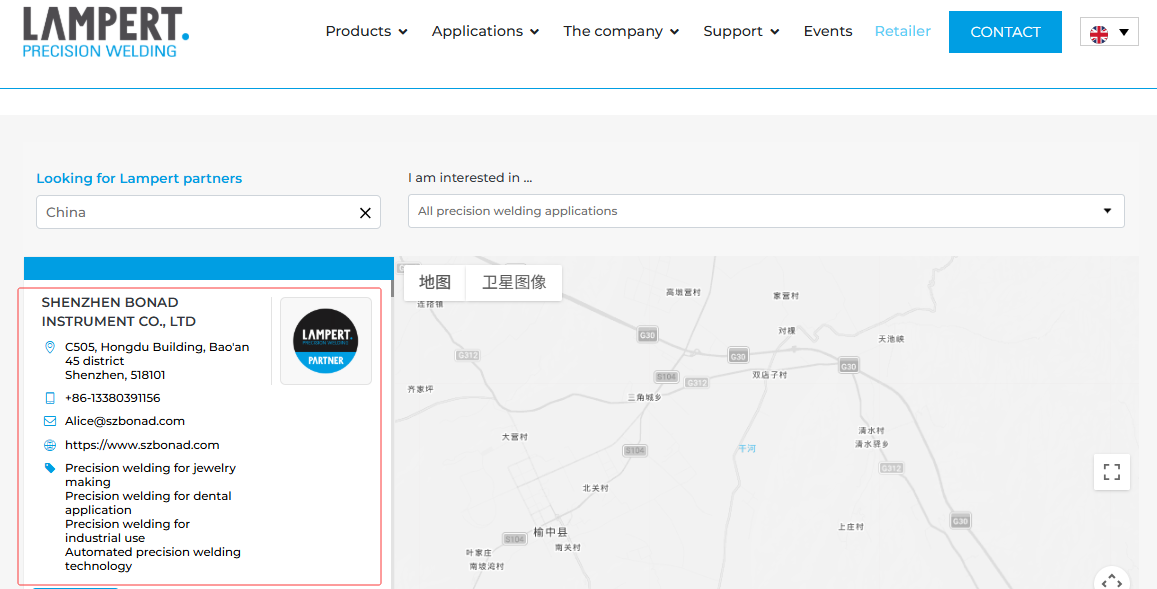This screenshot has width=1157, height=589.
Task: Open the https://www.szbonad.com link
Action: coord(142,445)
